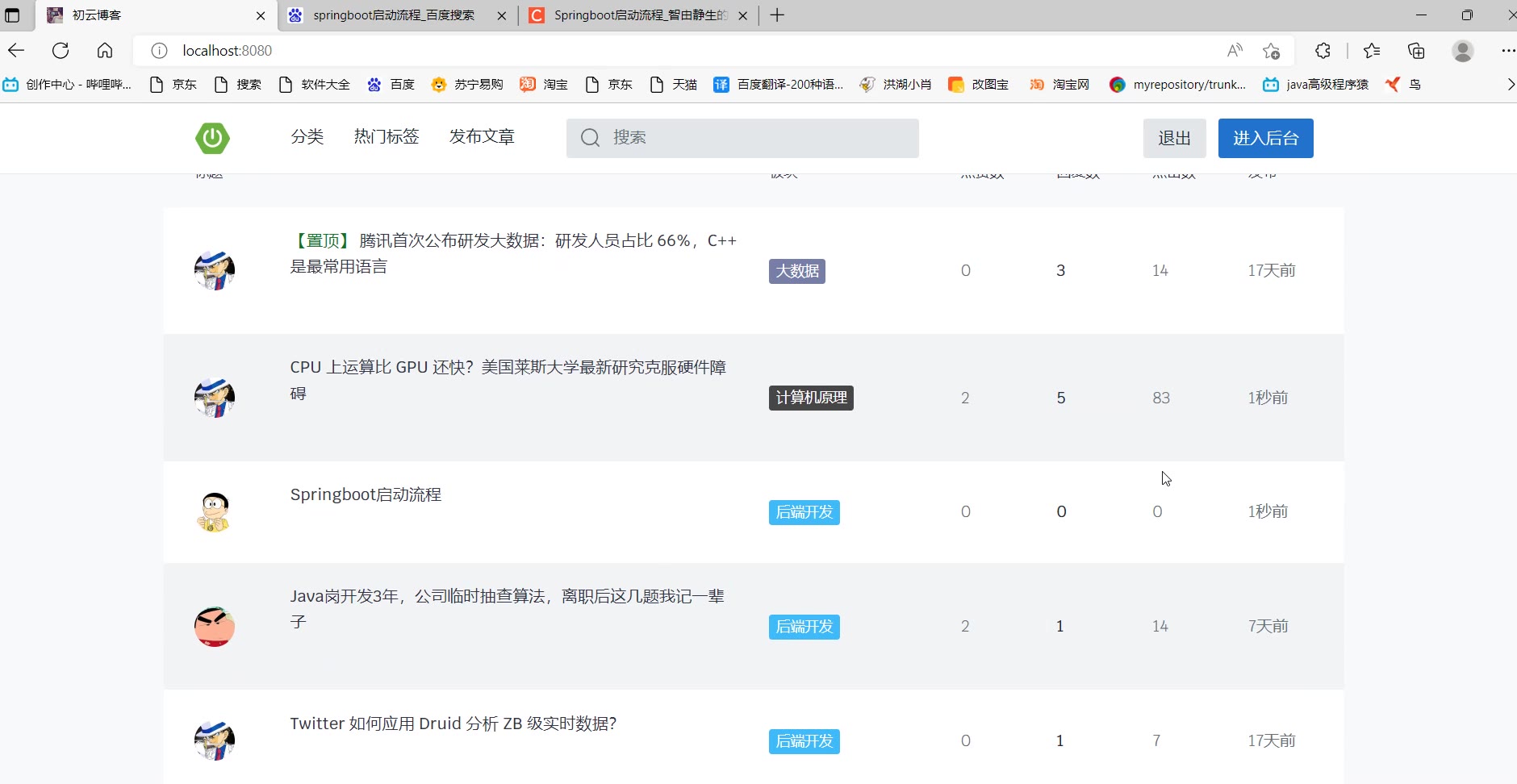Open the user profile avatar icon
This screenshot has height=784, width=1517.
click(x=1462, y=51)
